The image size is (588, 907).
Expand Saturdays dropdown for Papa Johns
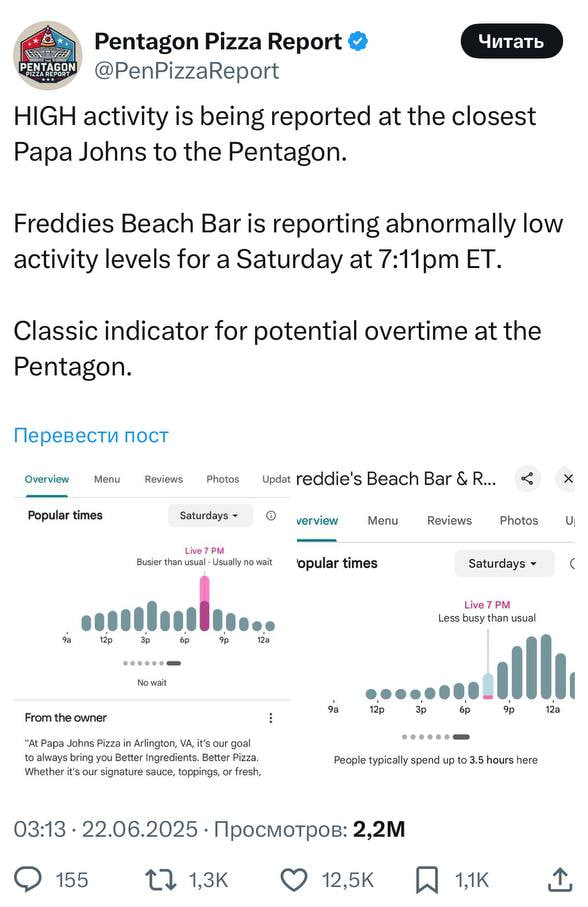click(210, 515)
